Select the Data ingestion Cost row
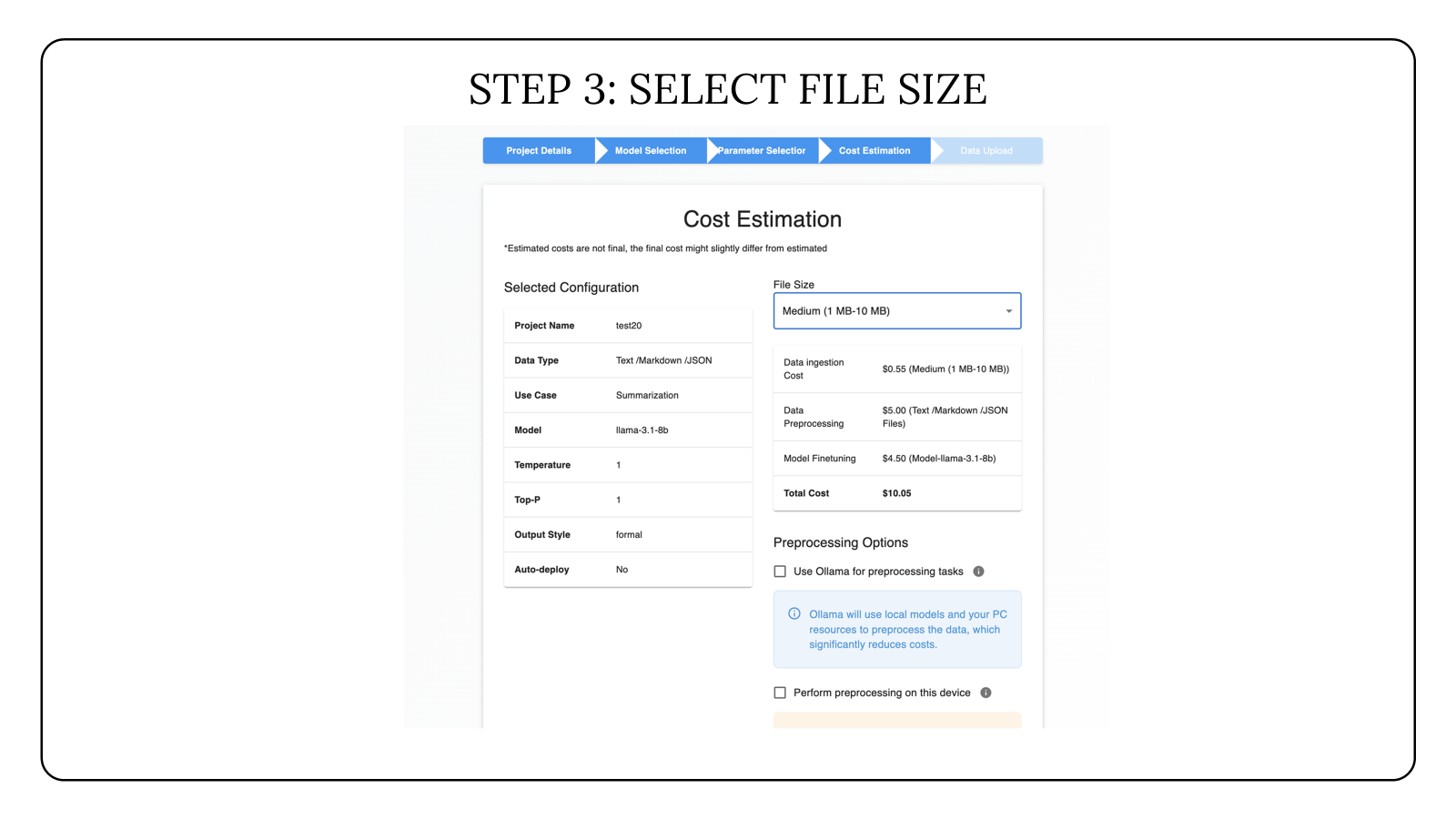 896,369
